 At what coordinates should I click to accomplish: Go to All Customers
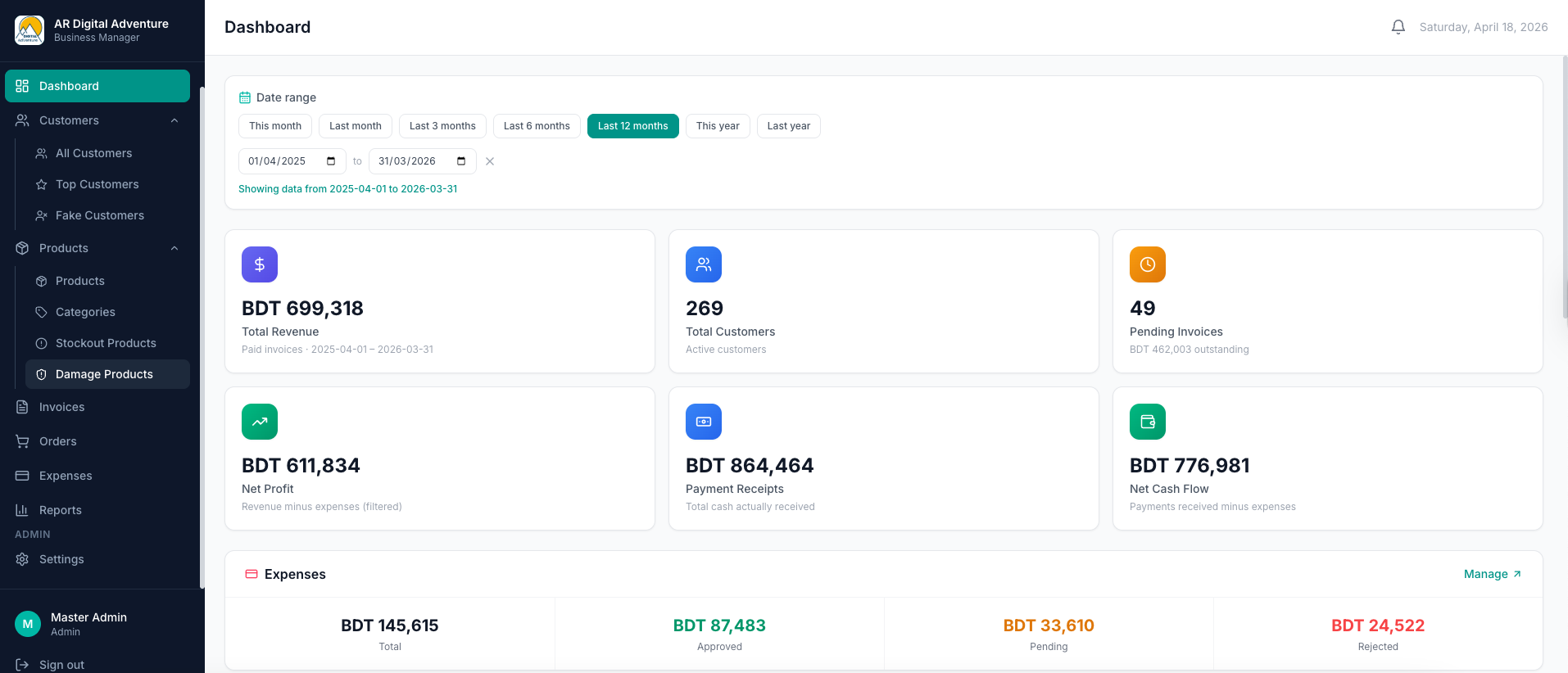tap(107, 153)
